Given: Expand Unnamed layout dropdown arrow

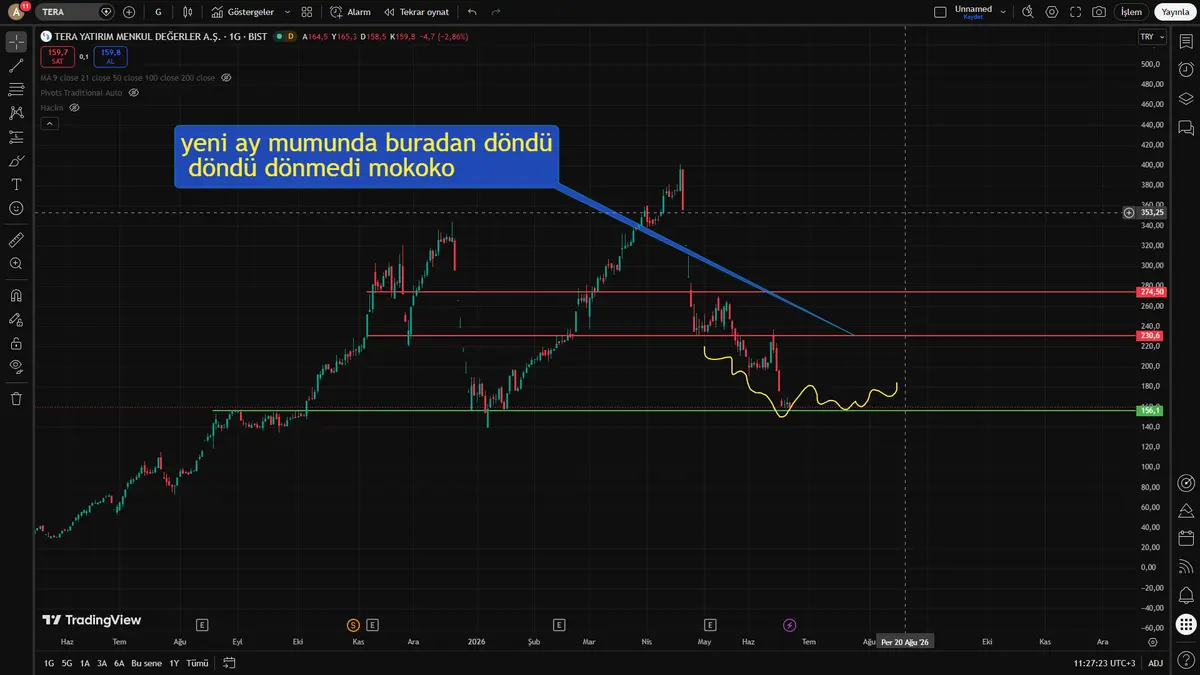Looking at the screenshot, I should point(1003,12).
